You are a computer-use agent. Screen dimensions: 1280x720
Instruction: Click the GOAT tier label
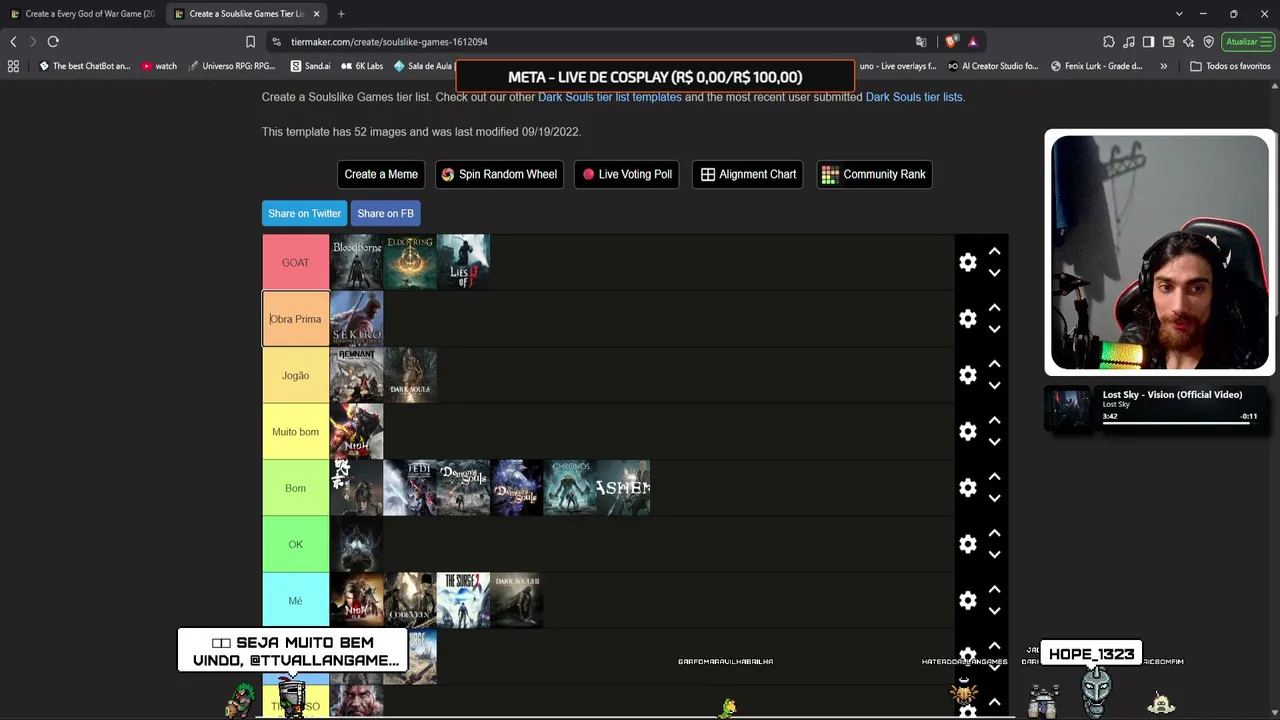295,262
